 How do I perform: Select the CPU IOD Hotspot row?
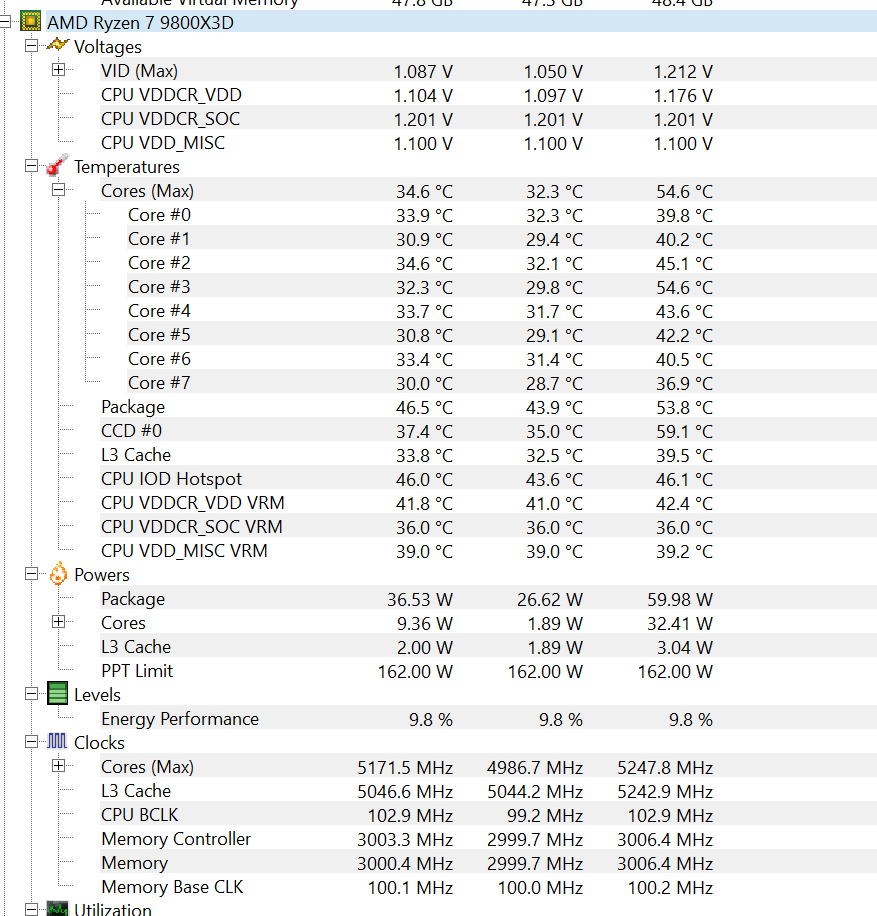click(488, 478)
